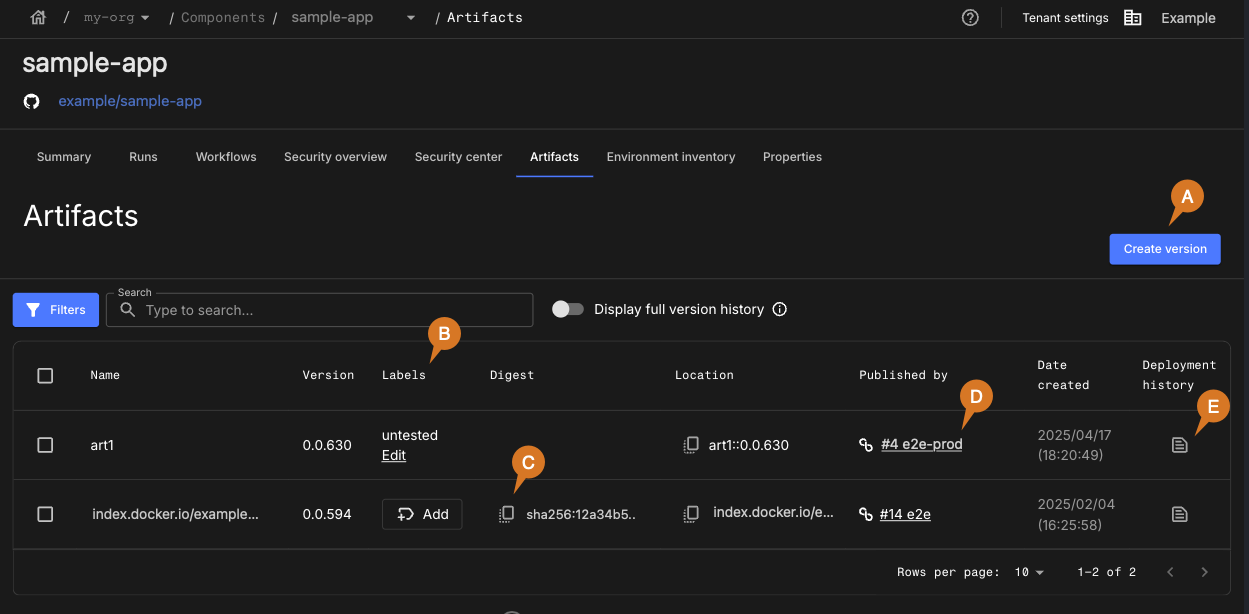This screenshot has width=1249, height=614.
Task: Click Artifacts in the breadcrumb
Action: click(484, 18)
